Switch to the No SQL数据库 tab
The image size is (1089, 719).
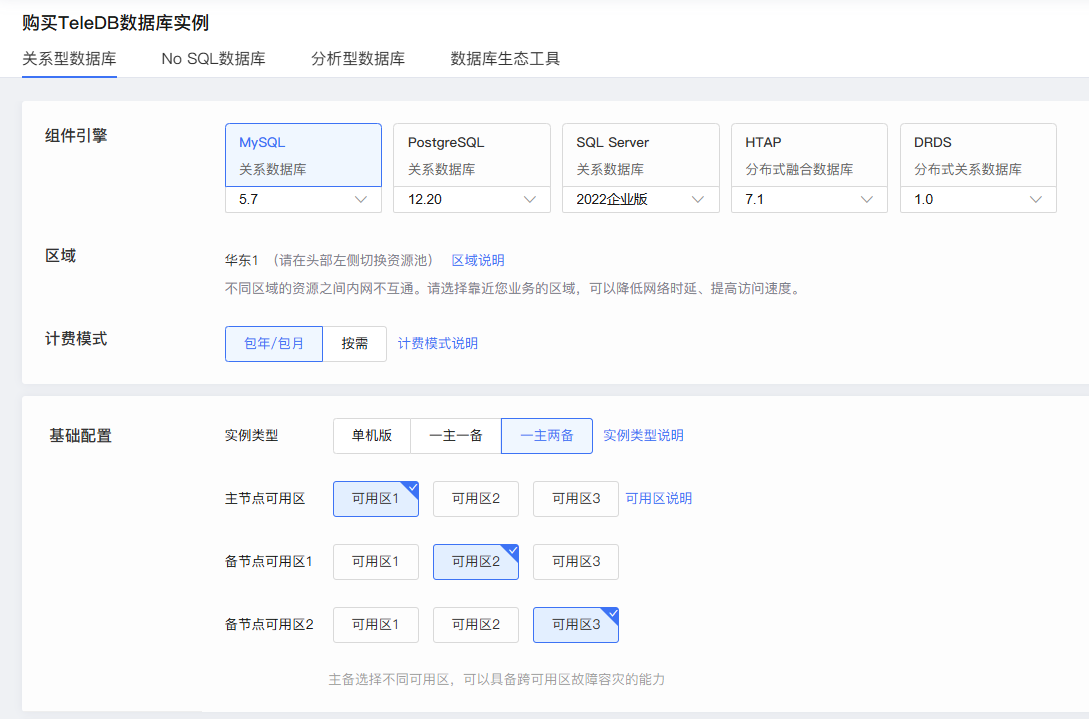coord(213,58)
